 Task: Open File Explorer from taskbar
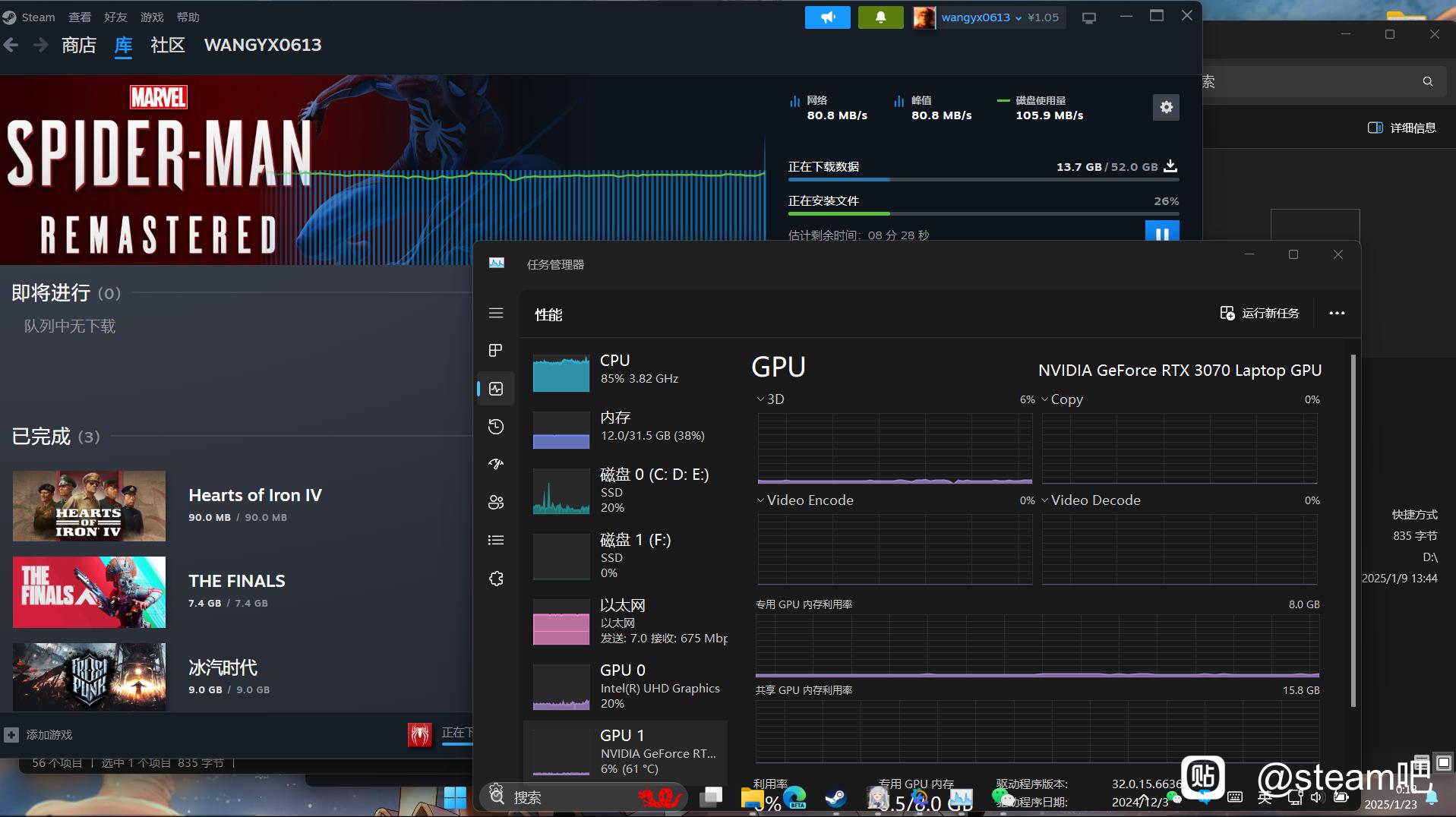752,797
